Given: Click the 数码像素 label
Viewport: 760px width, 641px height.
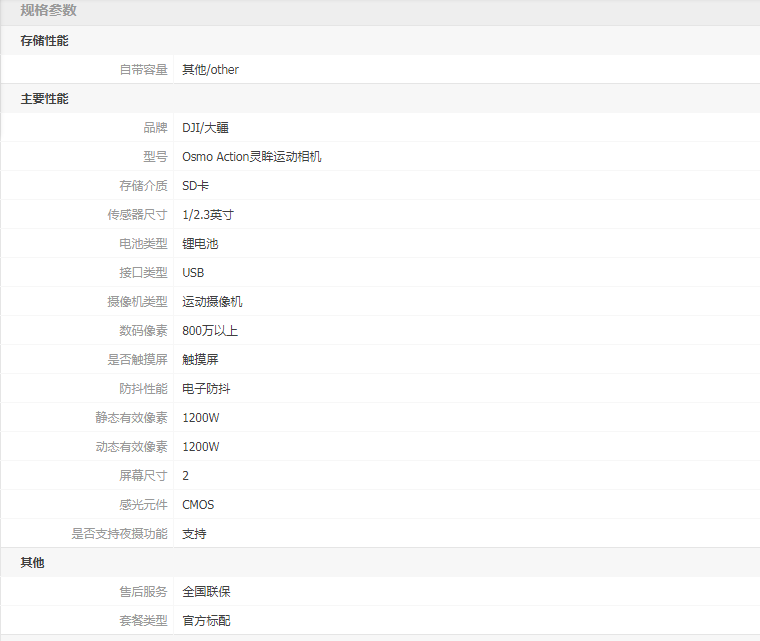Looking at the screenshot, I should point(143,331).
